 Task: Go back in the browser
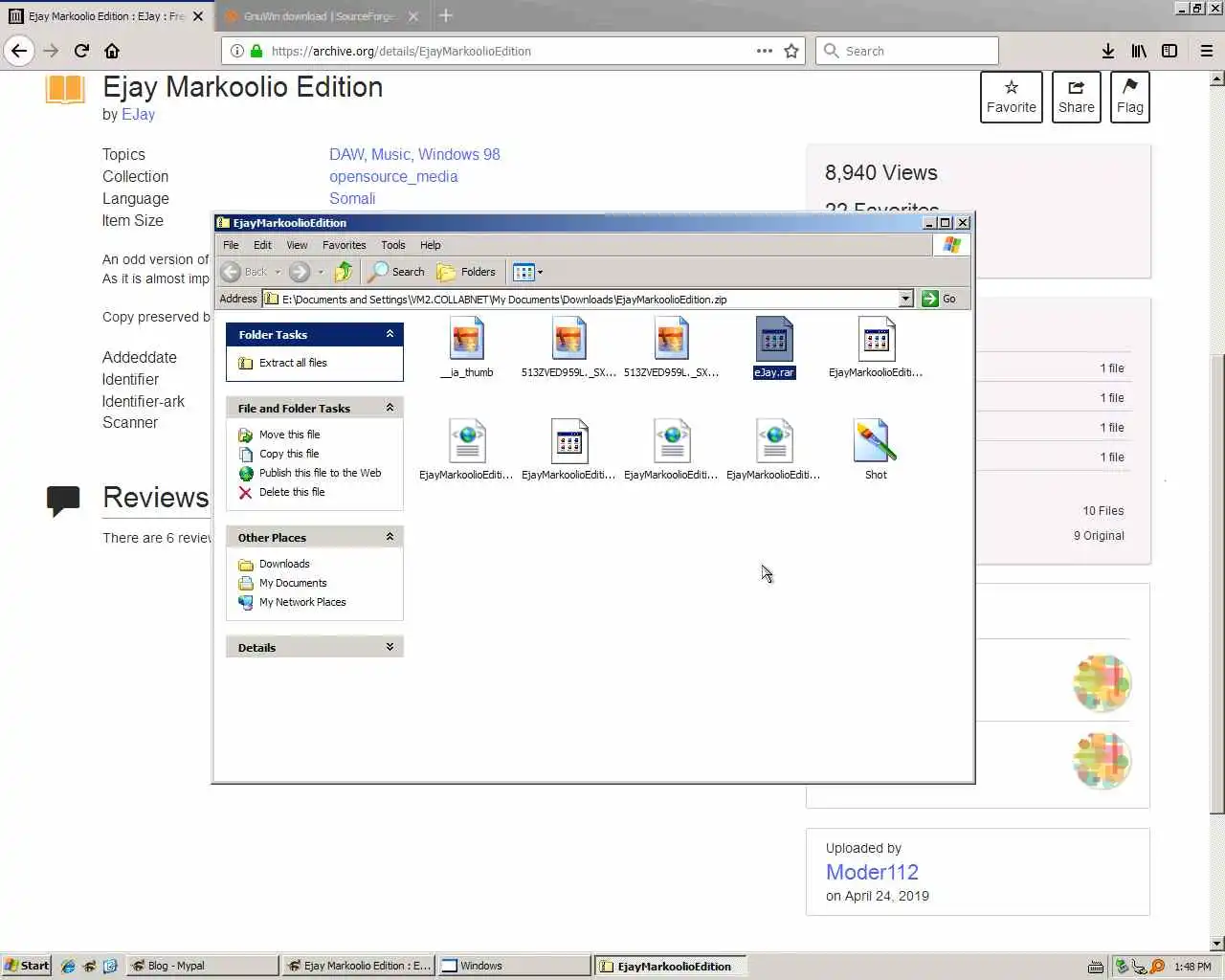pyautogui.click(x=19, y=51)
